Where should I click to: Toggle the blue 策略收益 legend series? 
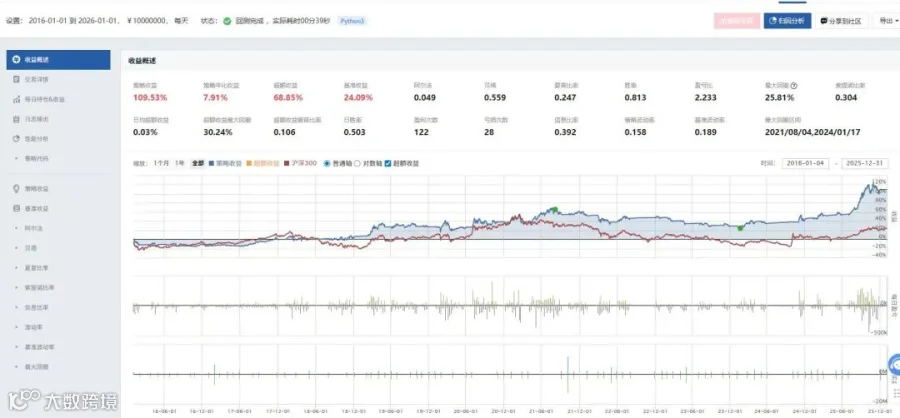224,163
